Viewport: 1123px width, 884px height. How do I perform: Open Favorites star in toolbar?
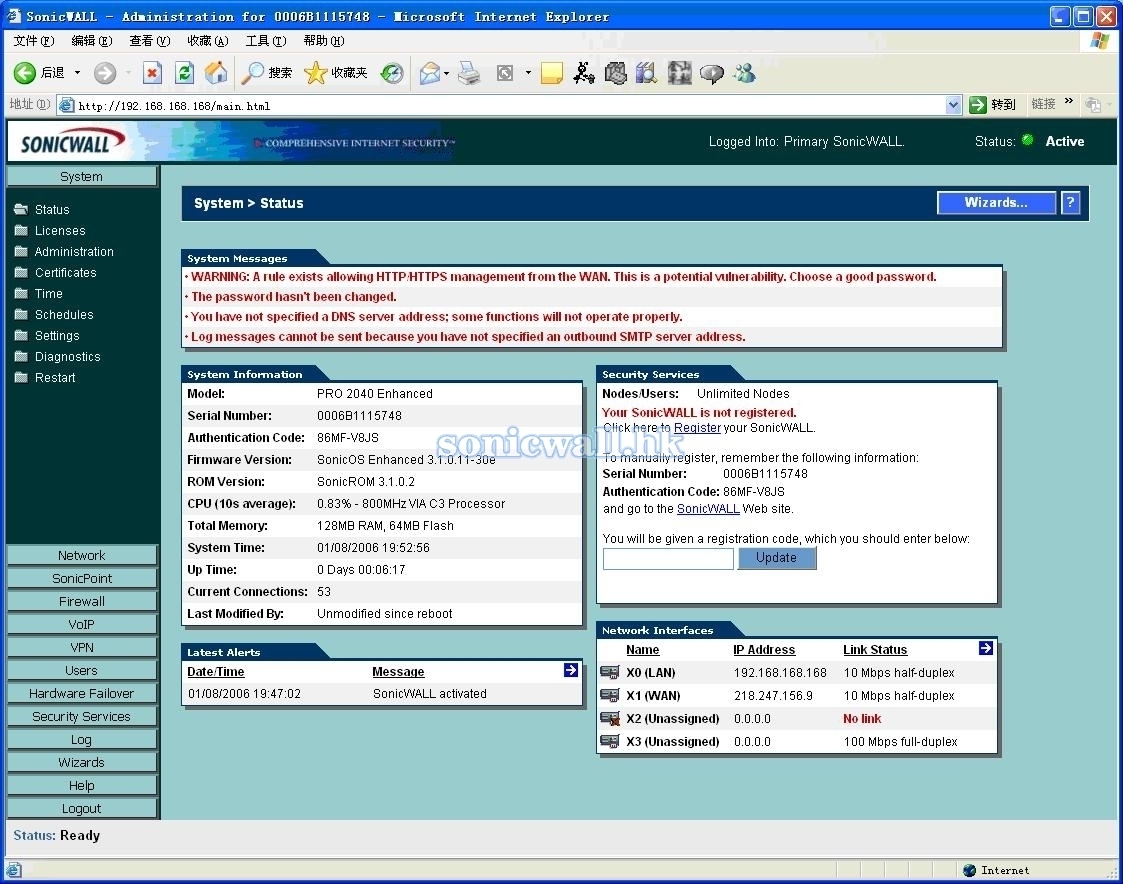point(315,73)
